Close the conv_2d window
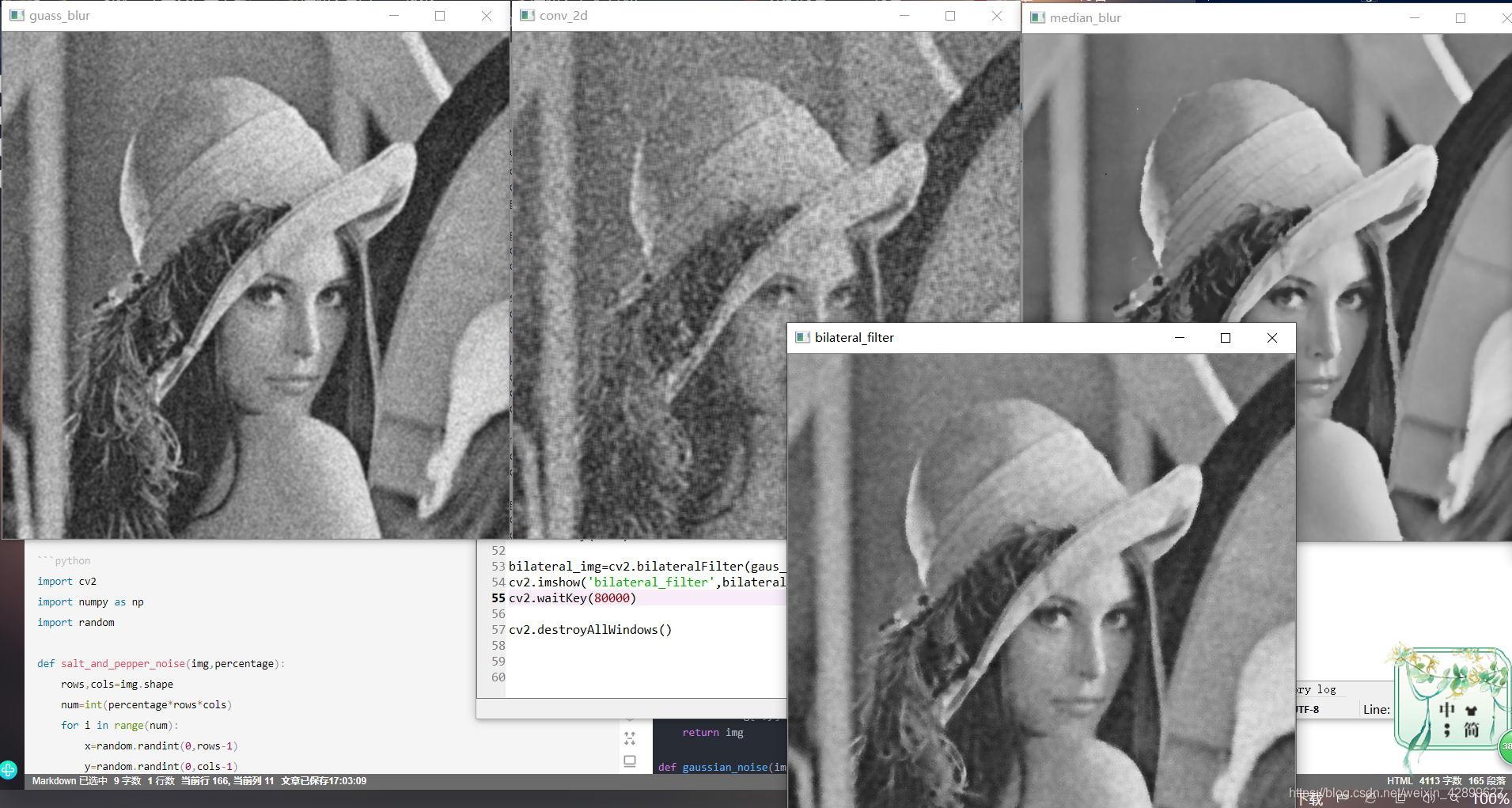This screenshot has width=1512, height=808. 997,15
